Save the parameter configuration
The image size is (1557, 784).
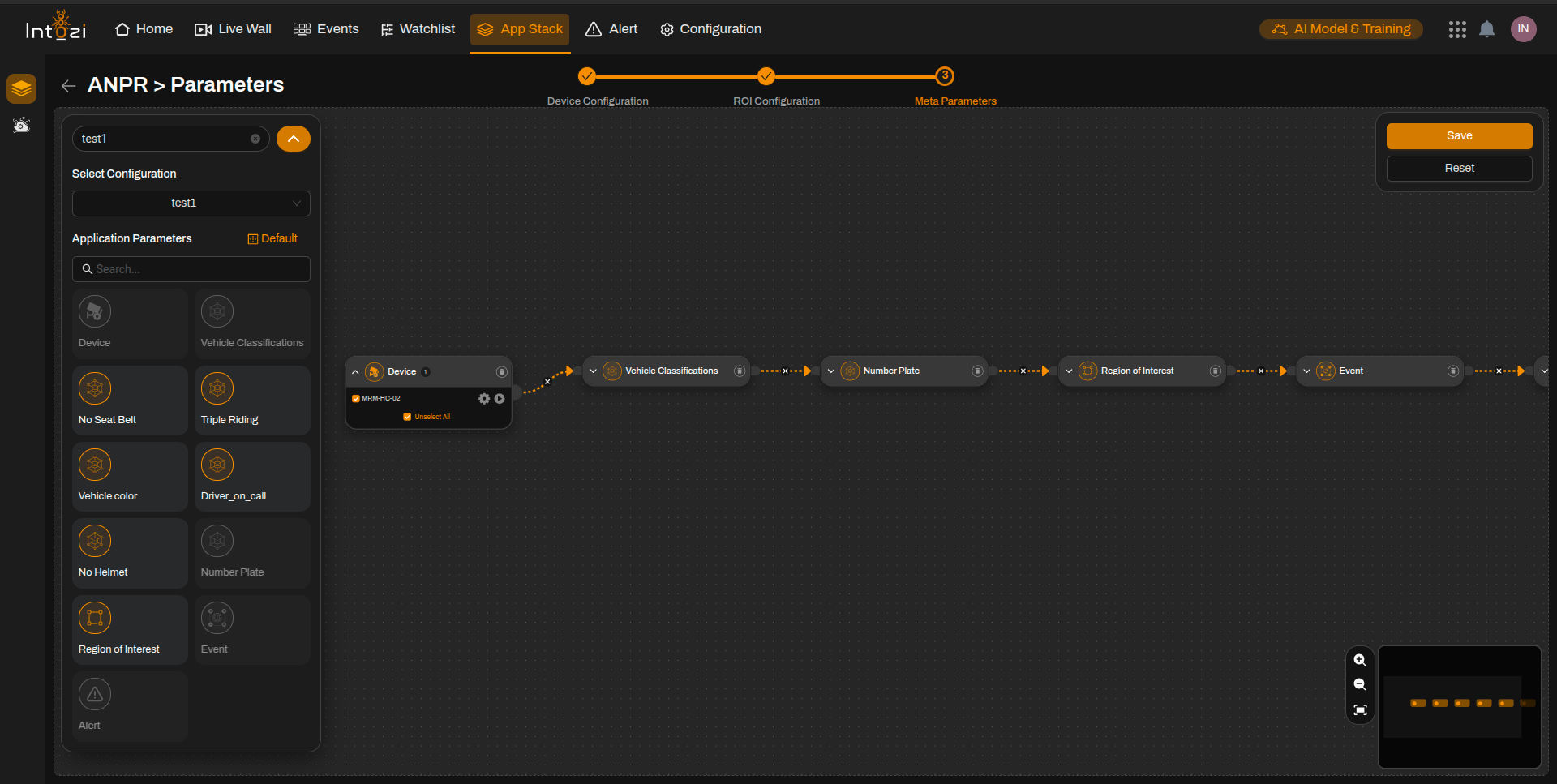coord(1459,136)
